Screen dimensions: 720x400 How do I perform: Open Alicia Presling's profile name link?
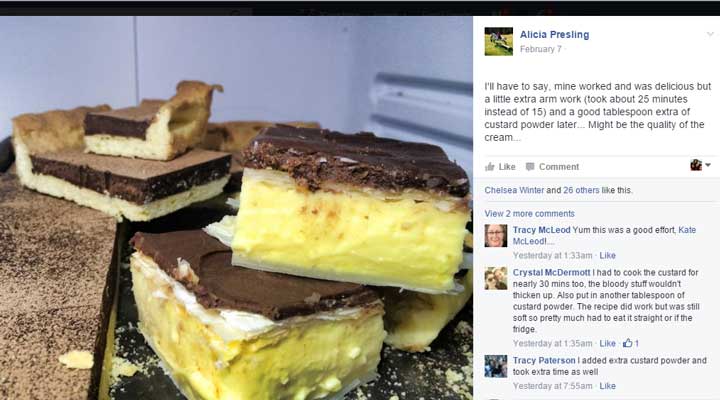point(554,34)
